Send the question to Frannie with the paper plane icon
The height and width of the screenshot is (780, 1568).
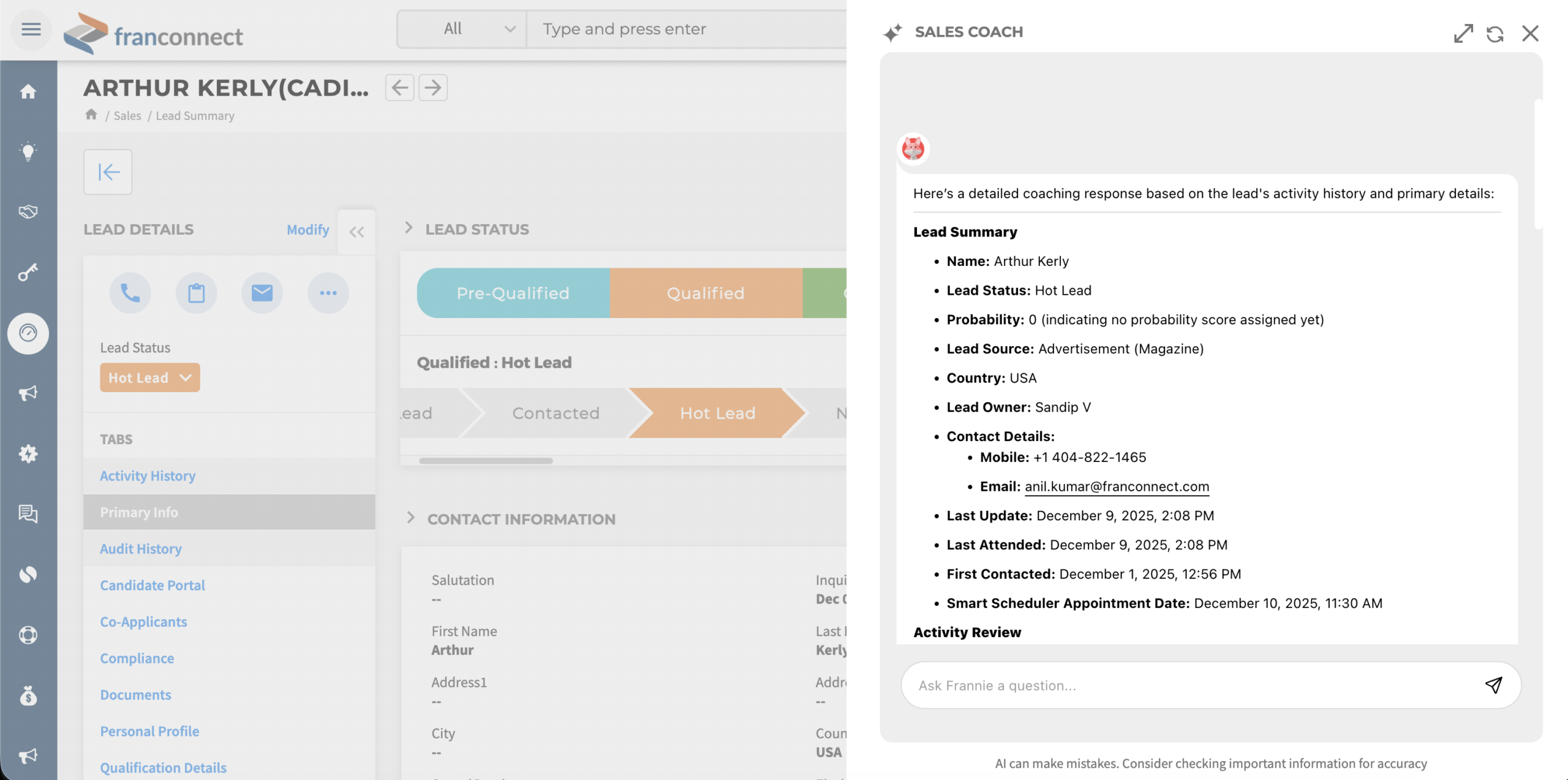pyautogui.click(x=1493, y=685)
